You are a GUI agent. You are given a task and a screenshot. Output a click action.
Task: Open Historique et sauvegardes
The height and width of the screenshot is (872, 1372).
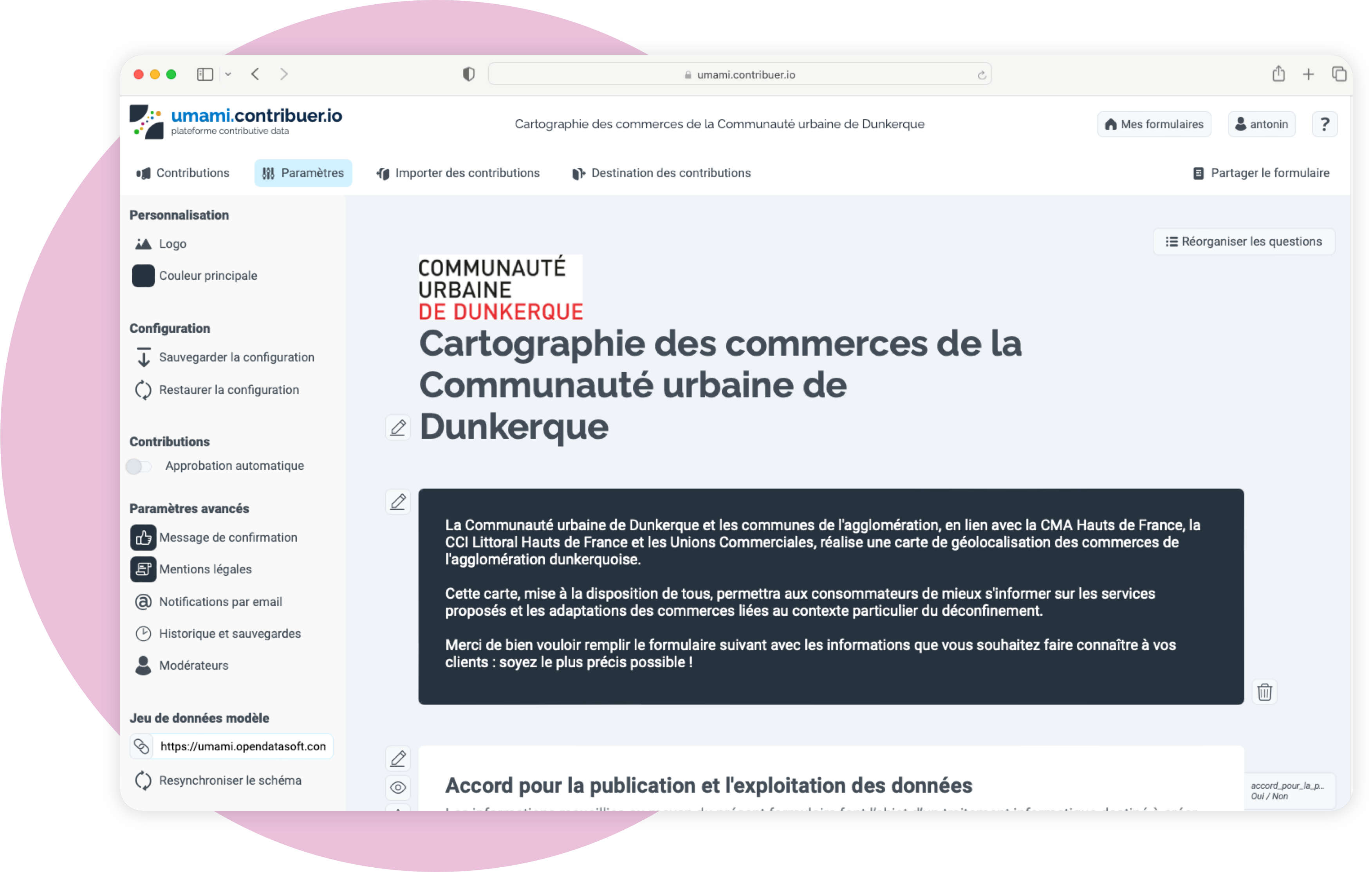pyautogui.click(x=218, y=633)
